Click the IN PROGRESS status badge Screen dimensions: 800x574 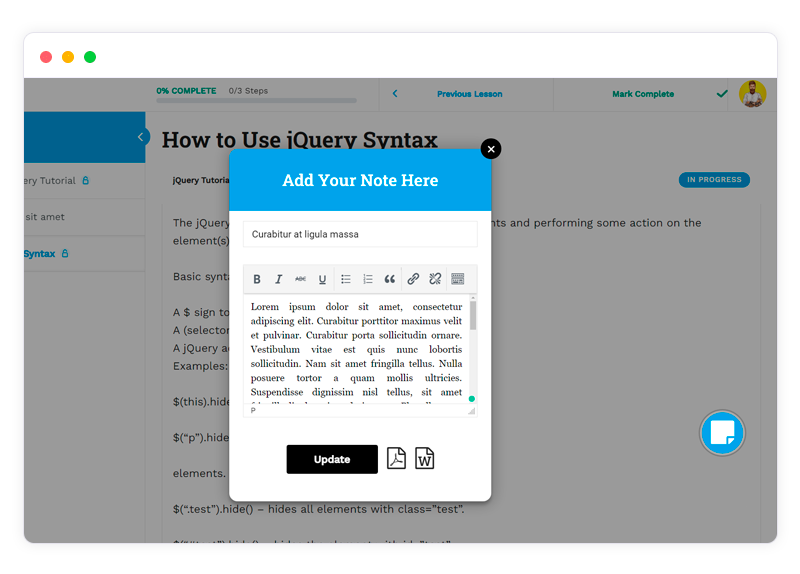point(714,180)
